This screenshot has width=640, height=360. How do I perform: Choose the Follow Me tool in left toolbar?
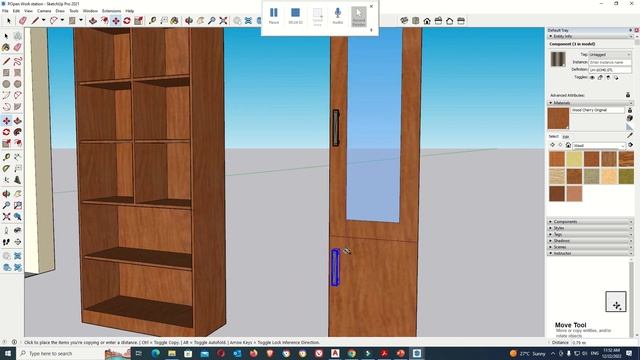(x=18, y=132)
